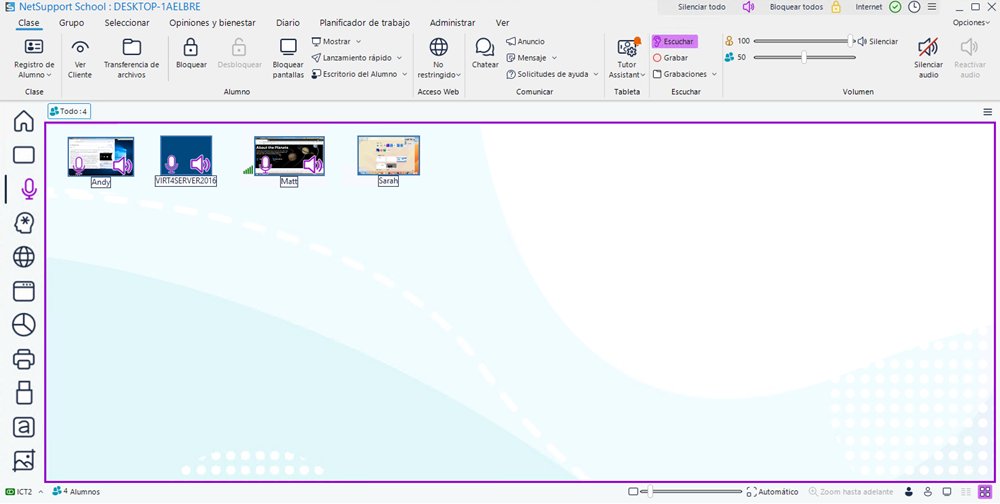Click Andy's microphone icon
1000x504 pixels.
[78, 165]
